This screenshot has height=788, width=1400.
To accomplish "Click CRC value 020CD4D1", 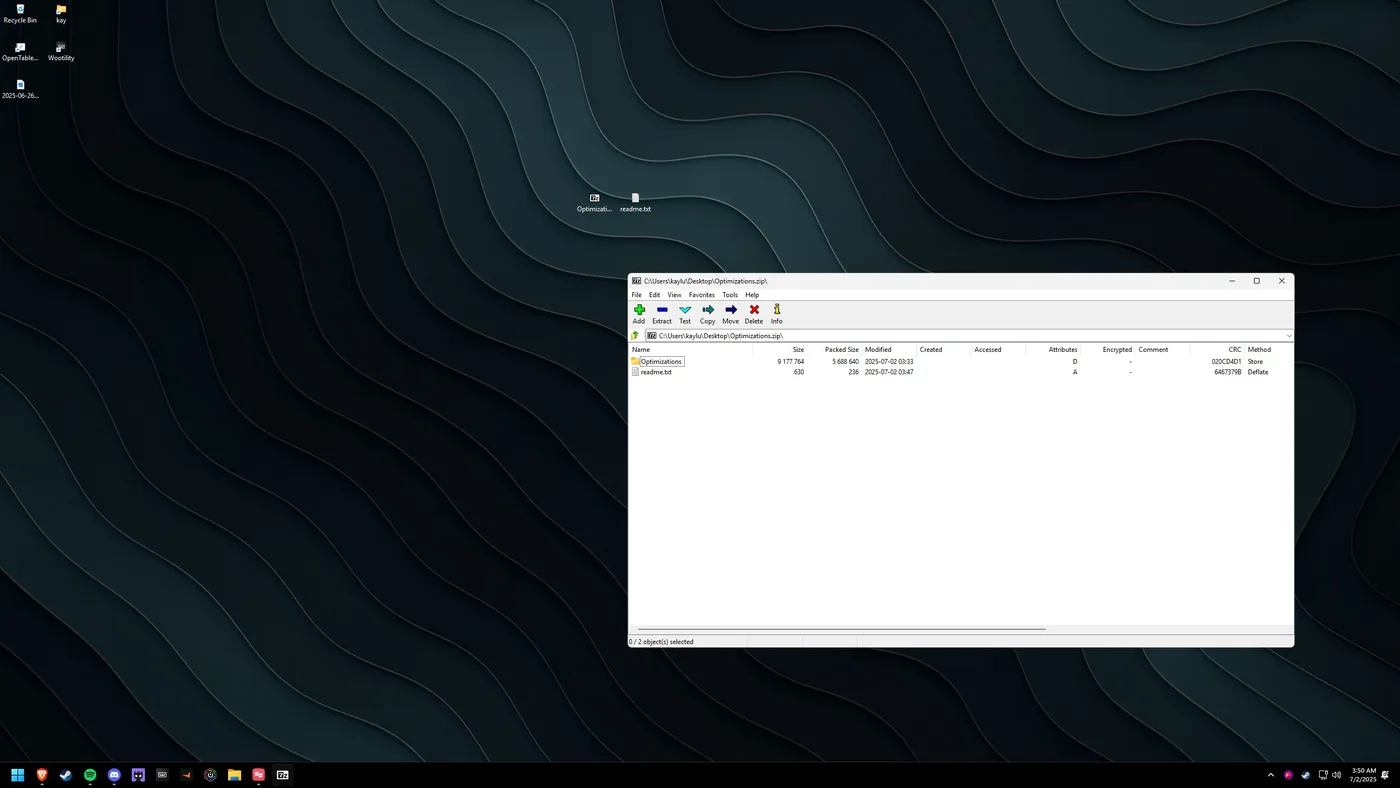I will [1226, 361].
